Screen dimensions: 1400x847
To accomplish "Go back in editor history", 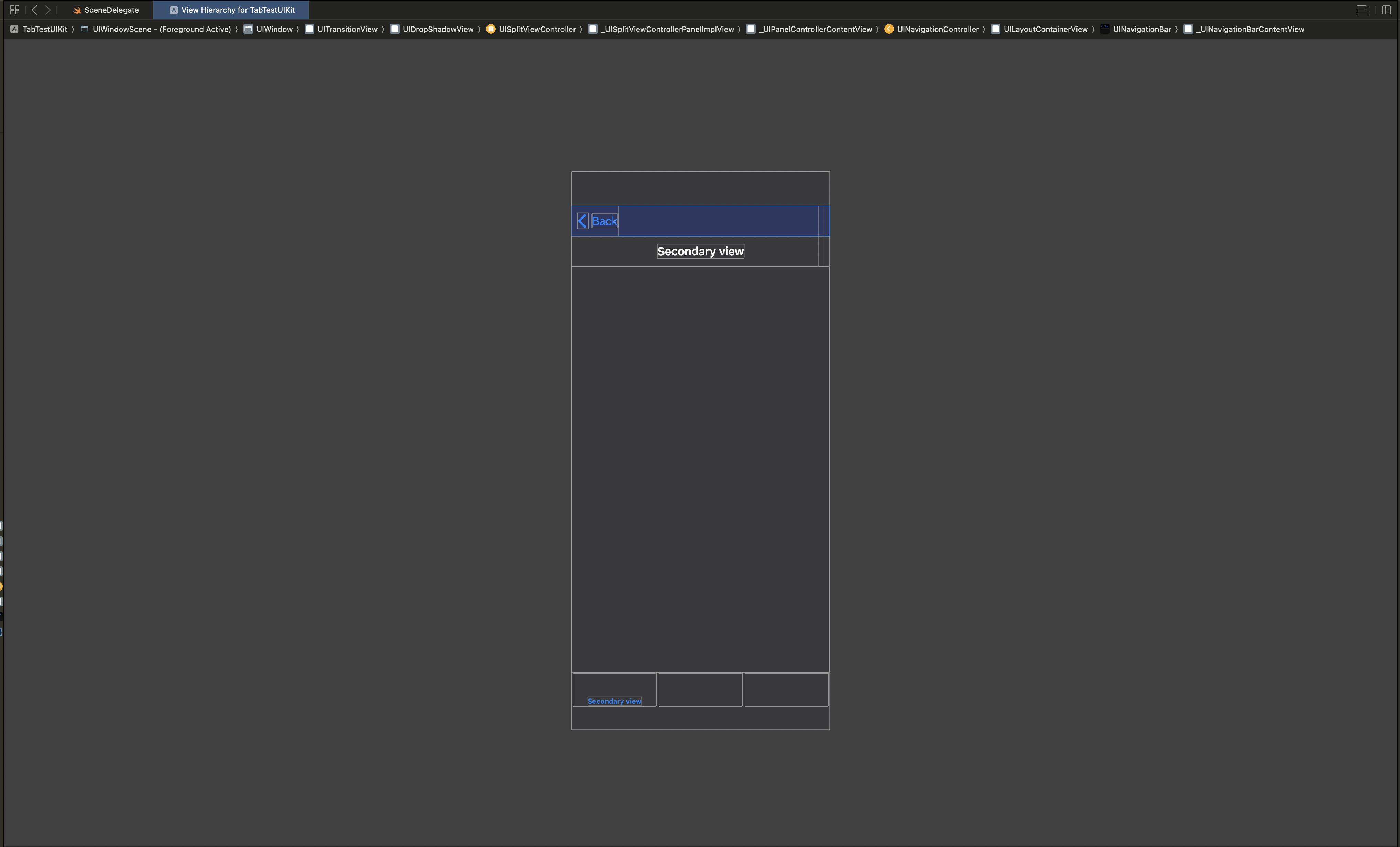I will click(35, 10).
